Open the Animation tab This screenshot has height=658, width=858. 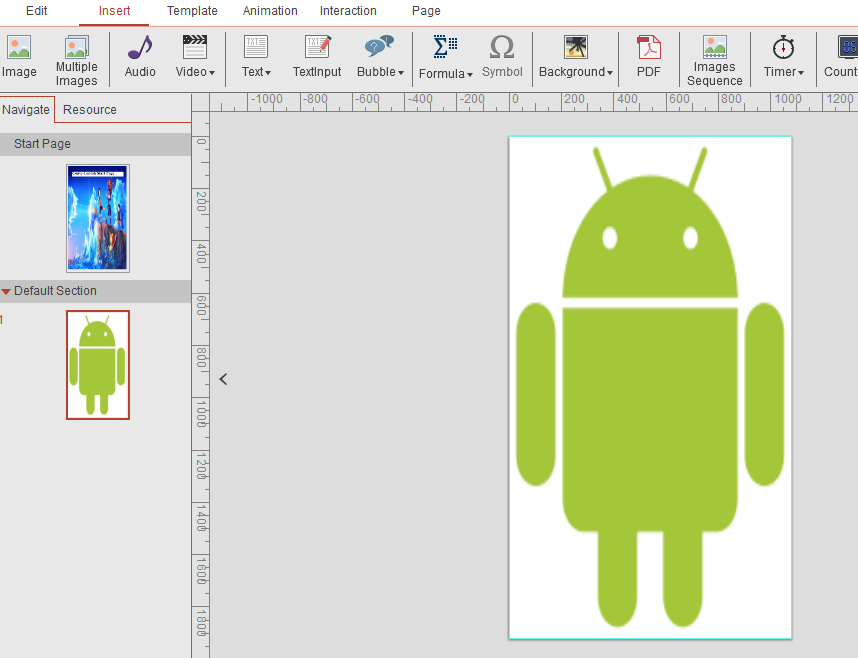(x=270, y=11)
